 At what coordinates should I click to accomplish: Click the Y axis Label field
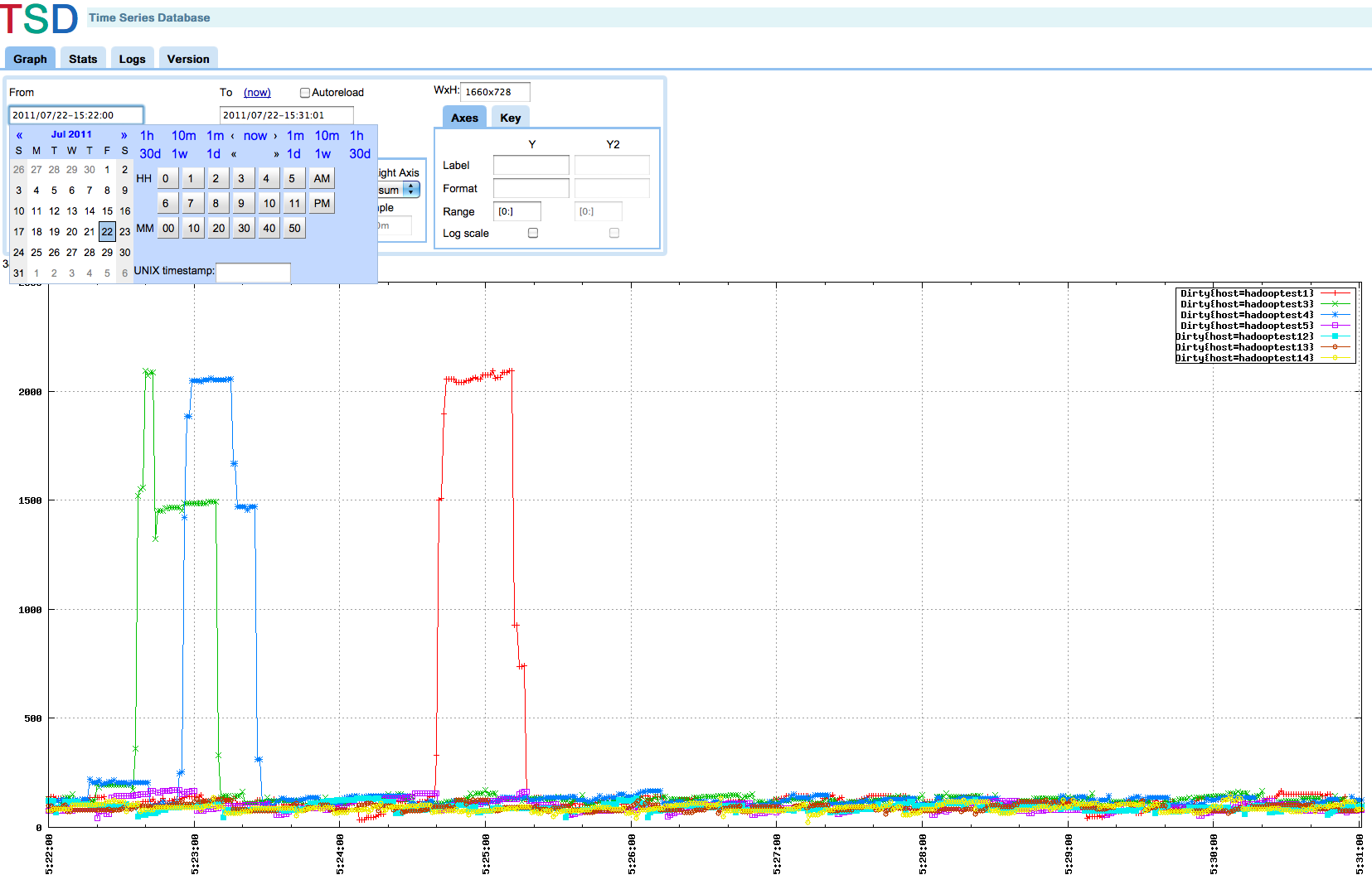531,165
